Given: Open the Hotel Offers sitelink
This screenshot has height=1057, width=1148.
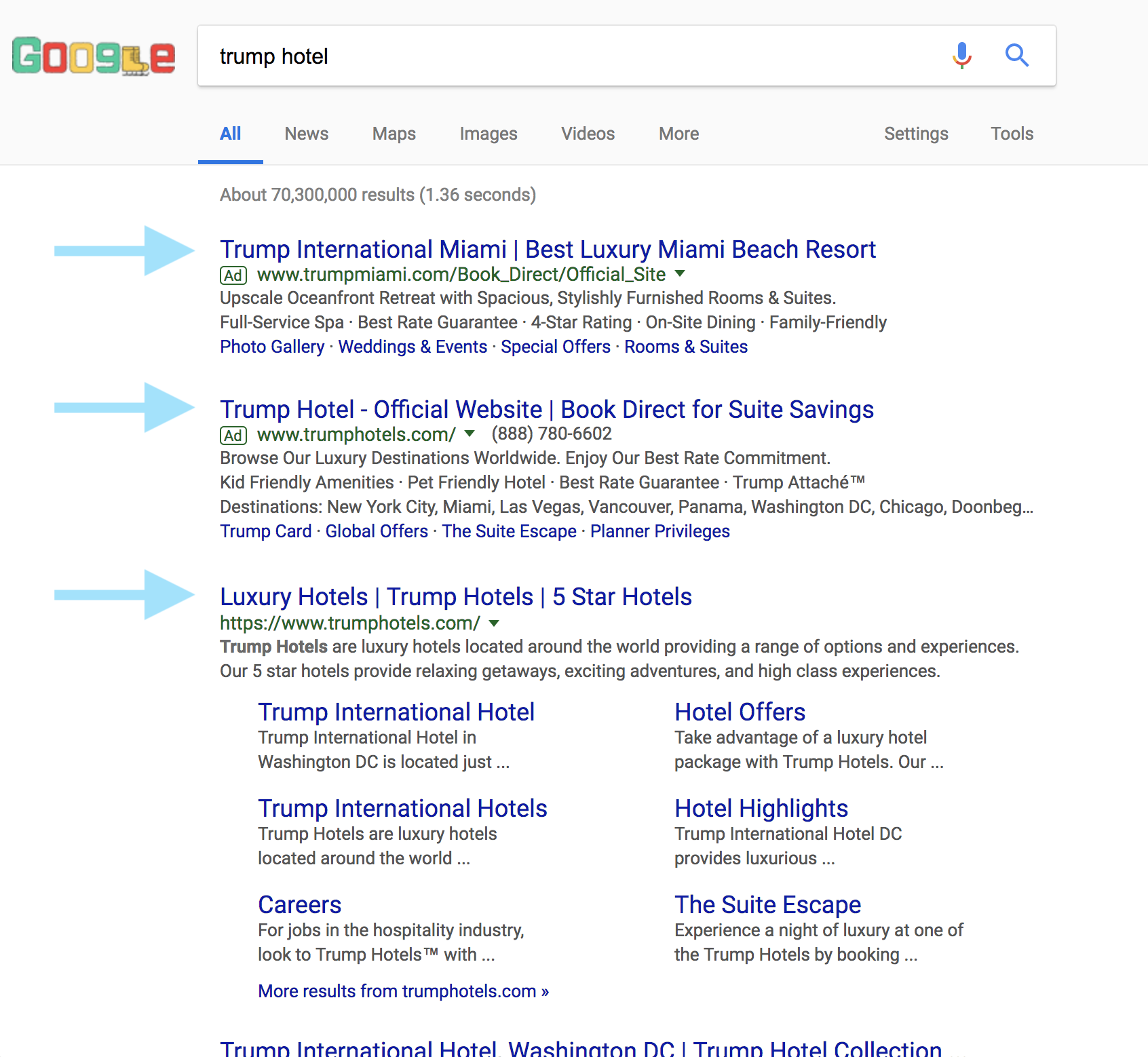Looking at the screenshot, I should [740, 712].
